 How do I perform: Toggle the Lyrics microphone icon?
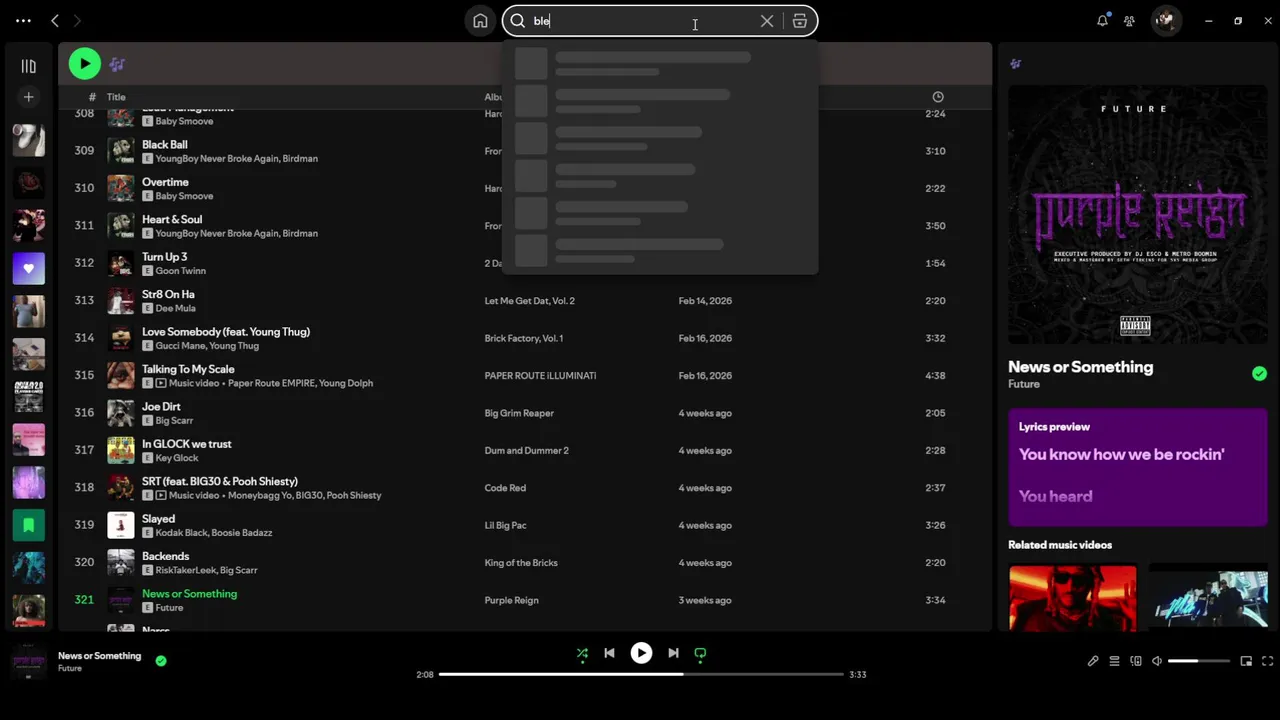click(x=1093, y=661)
